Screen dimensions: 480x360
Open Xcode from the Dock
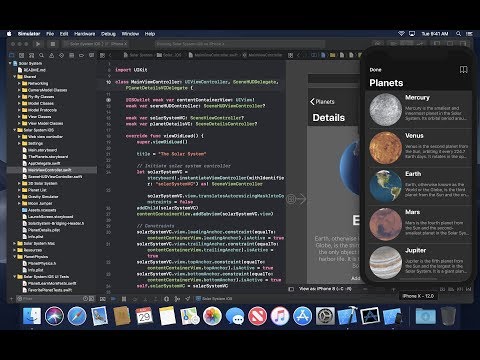click(x=347, y=316)
